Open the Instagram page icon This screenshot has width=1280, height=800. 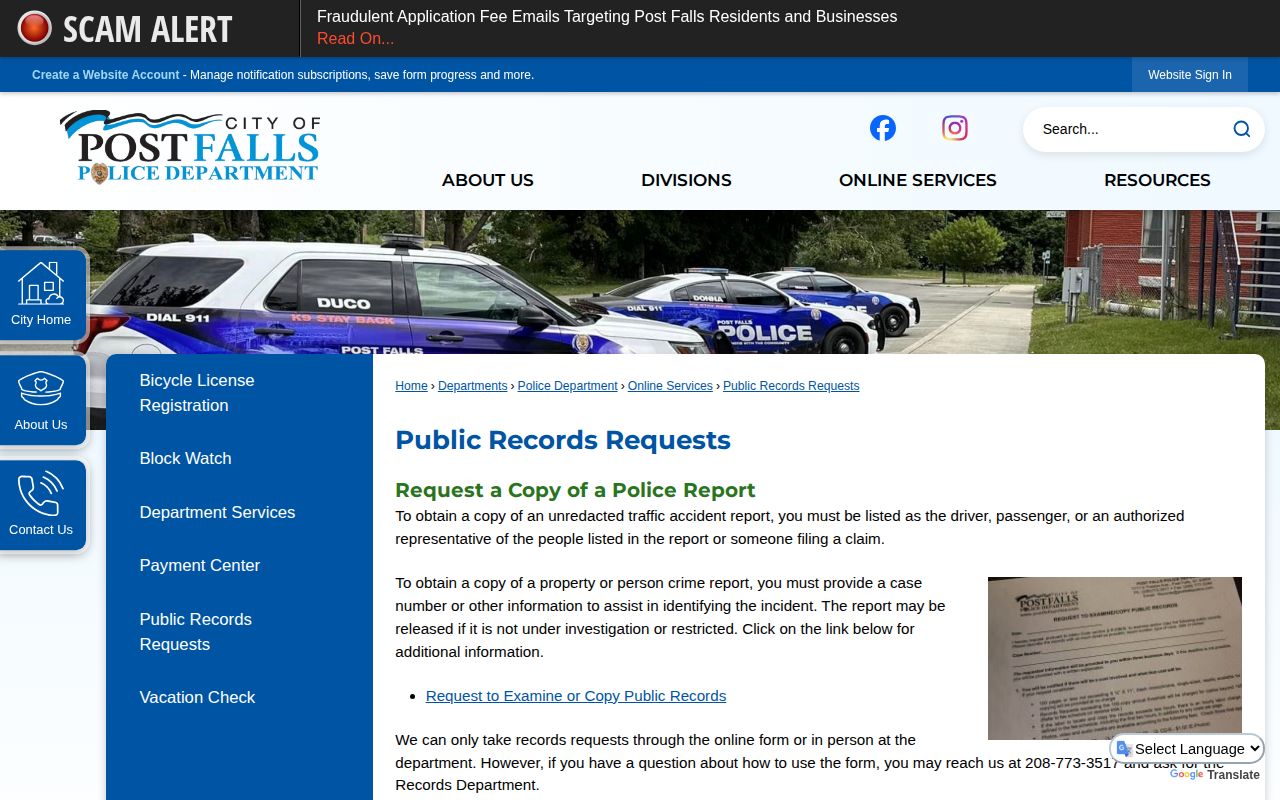(955, 128)
